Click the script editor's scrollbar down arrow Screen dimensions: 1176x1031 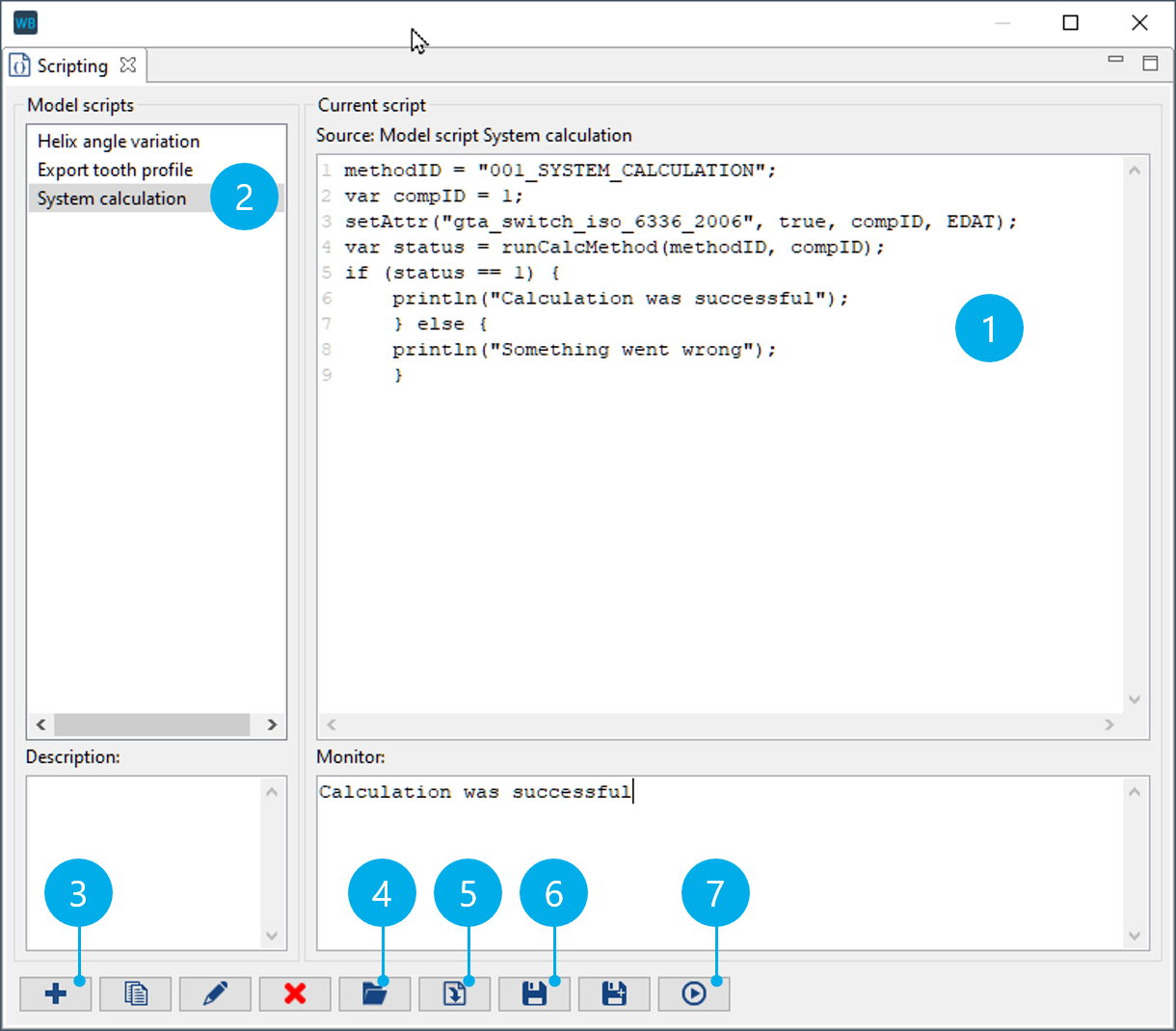coord(1134,701)
